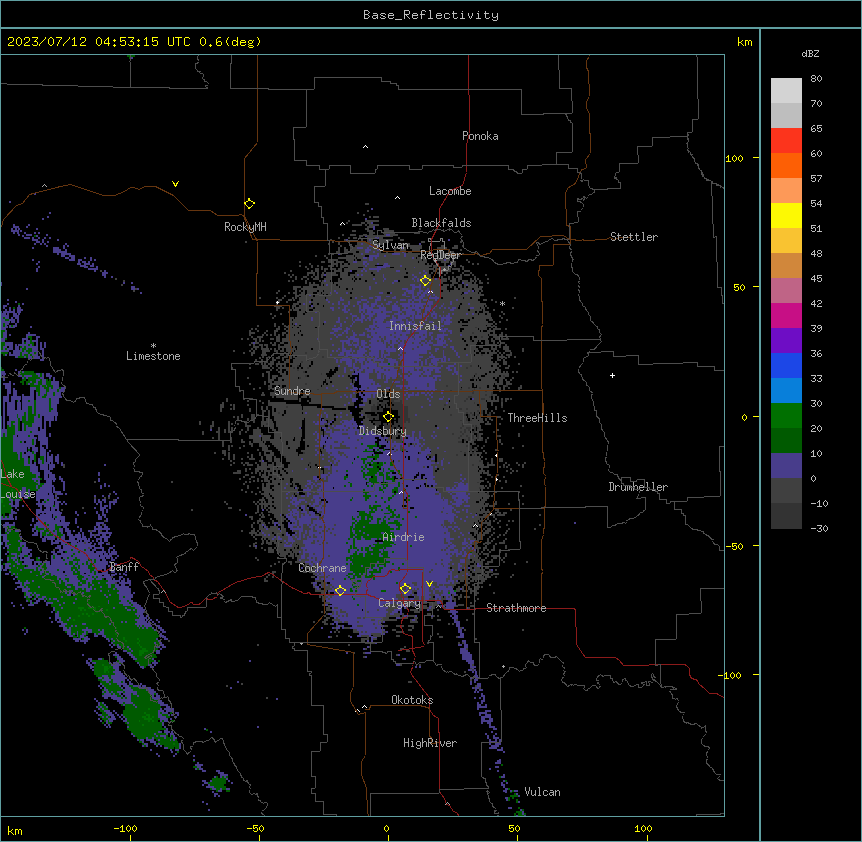The width and height of the screenshot is (862, 842).
Task: Pick the red swatch in dBZ legend
Action: pyautogui.click(x=786, y=140)
